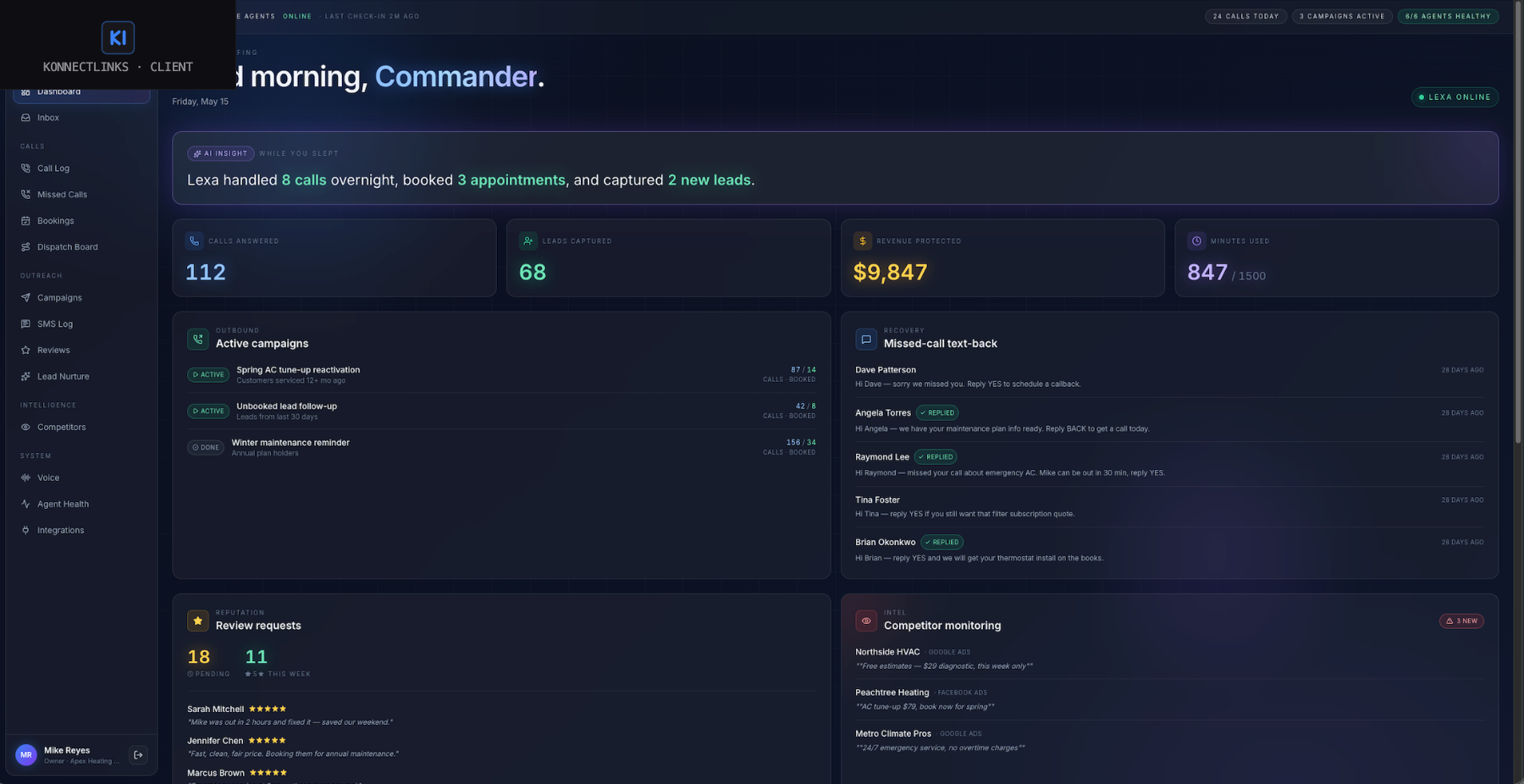This screenshot has width=1524, height=784.
Task: Open Tina Foster's text-back message
Action: [x=1169, y=507]
